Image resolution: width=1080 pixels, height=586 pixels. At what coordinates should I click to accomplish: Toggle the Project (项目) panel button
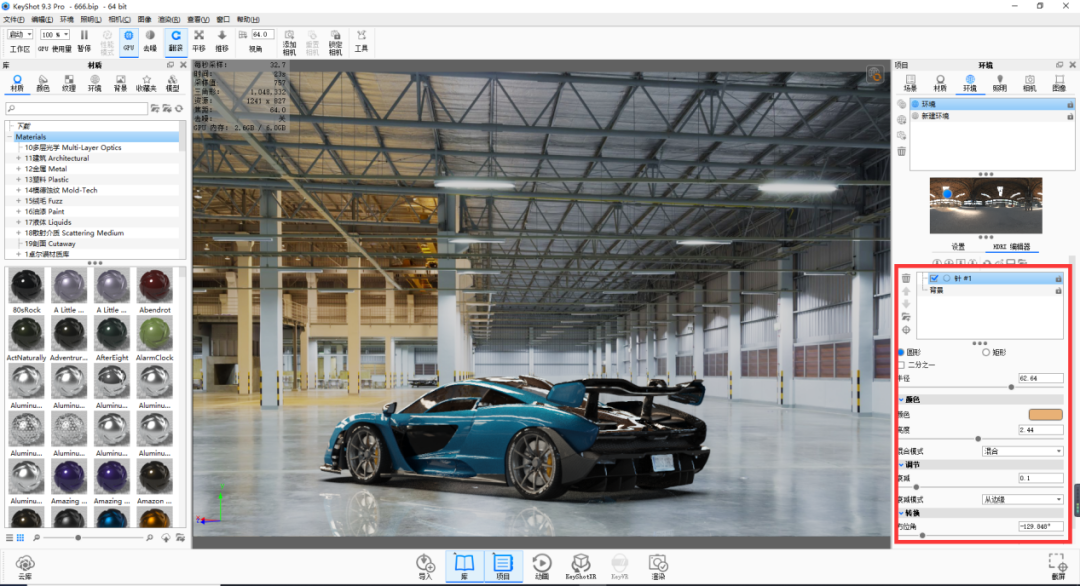[x=503, y=567]
